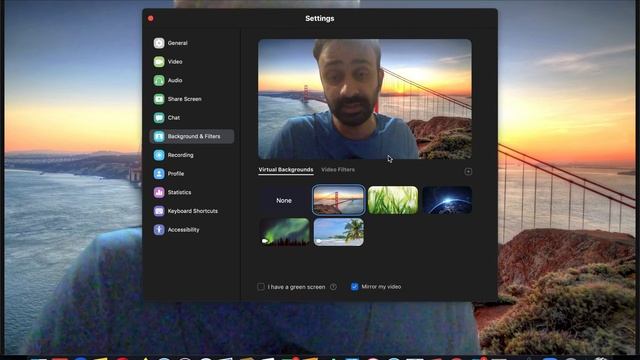
Task: Click the 'Statistics' sidebar label
Action: click(179, 192)
